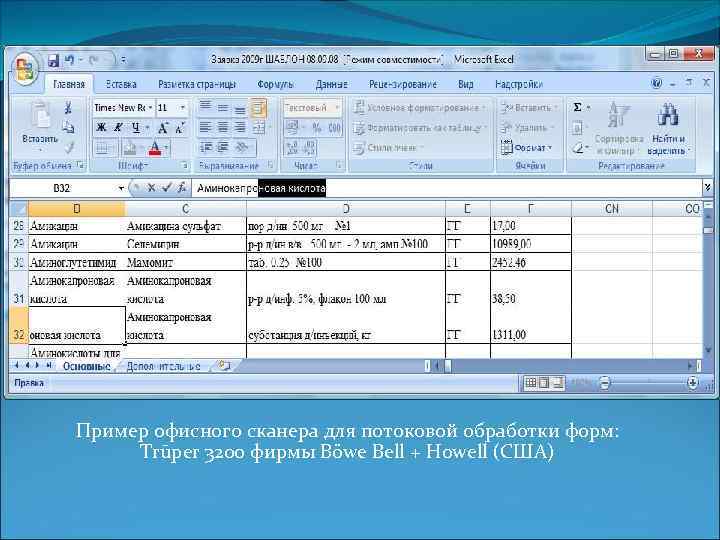Screen dimensions: 720x540
Task: Zoom out with the minus button
Action: pos(605,382)
